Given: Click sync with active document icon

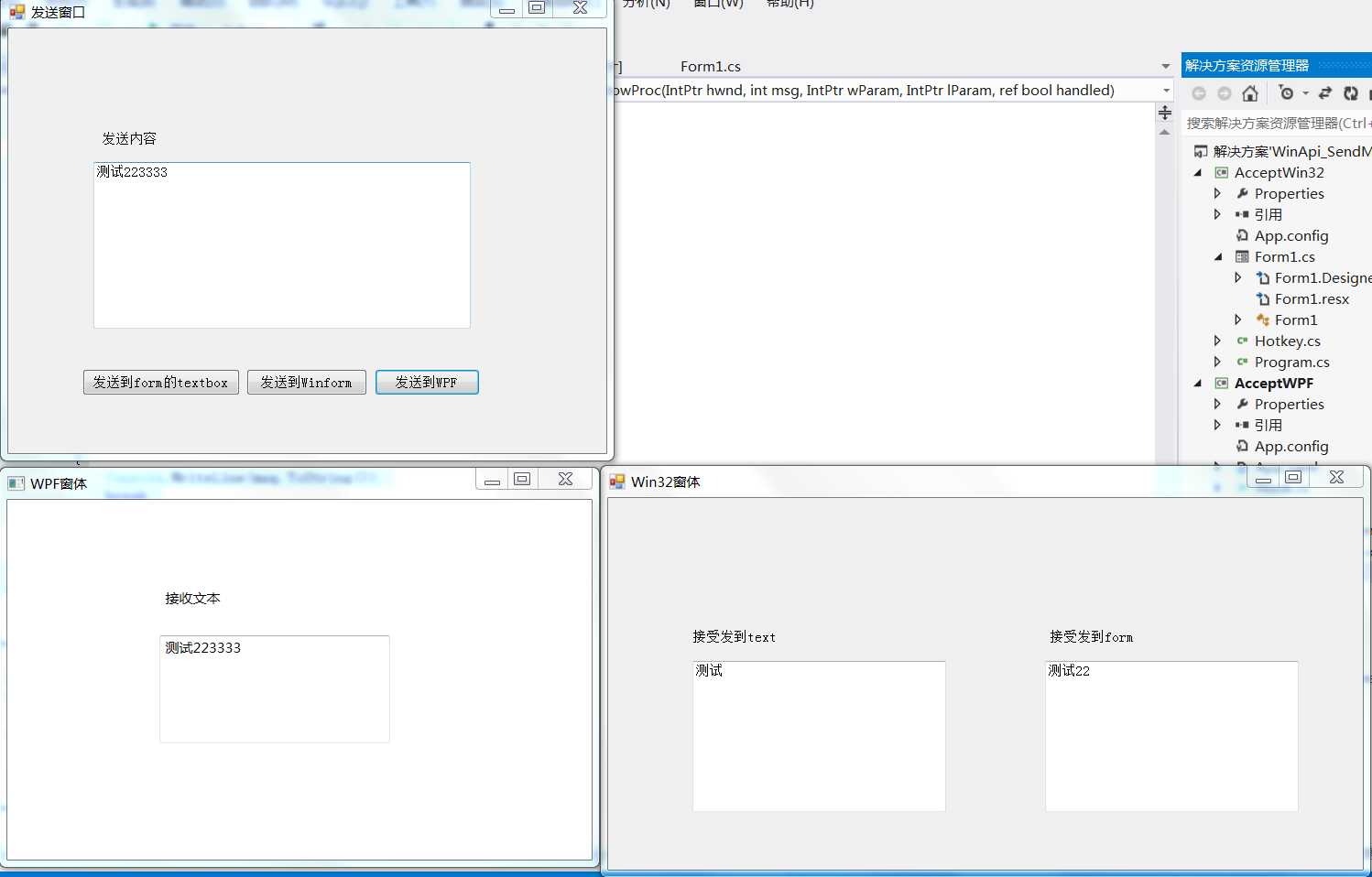Looking at the screenshot, I should [1325, 93].
